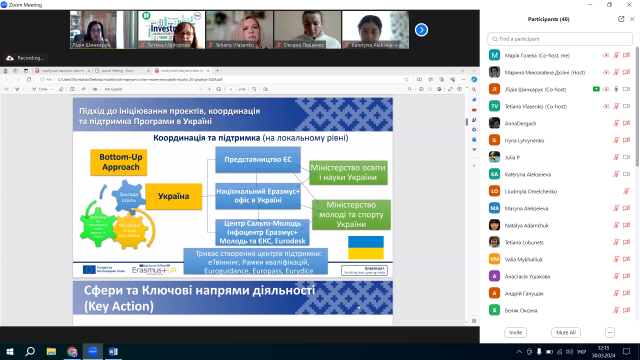The width and height of the screenshot is (640, 360).
Task: Click the eye icon on Лідія Шинкарук's row
Action: click(x=606, y=89)
